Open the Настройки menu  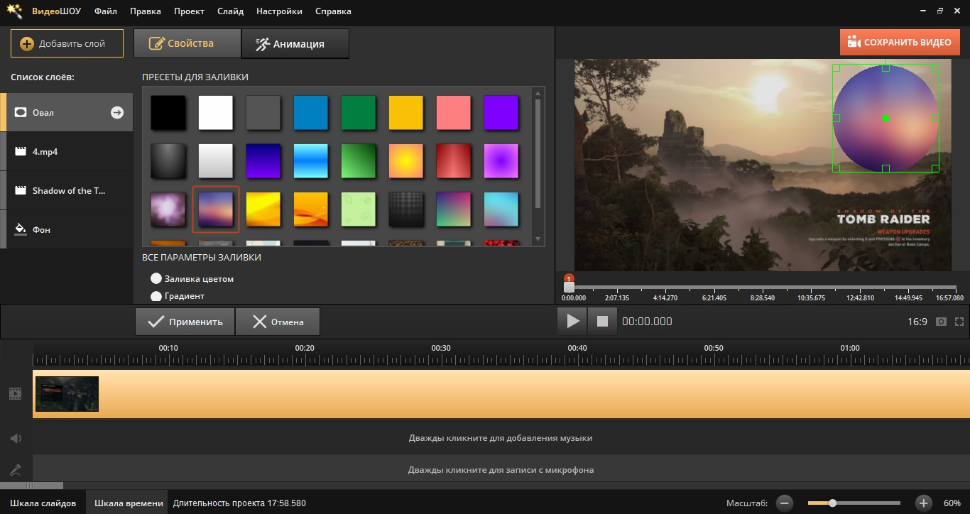pos(279,11)
